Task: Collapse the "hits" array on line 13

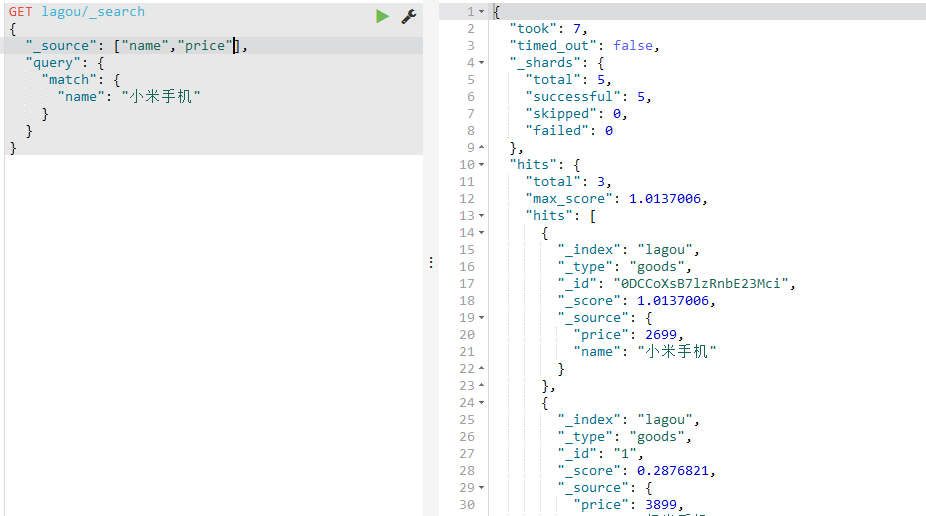Action: pyautogui.click(x=481, y=215)
